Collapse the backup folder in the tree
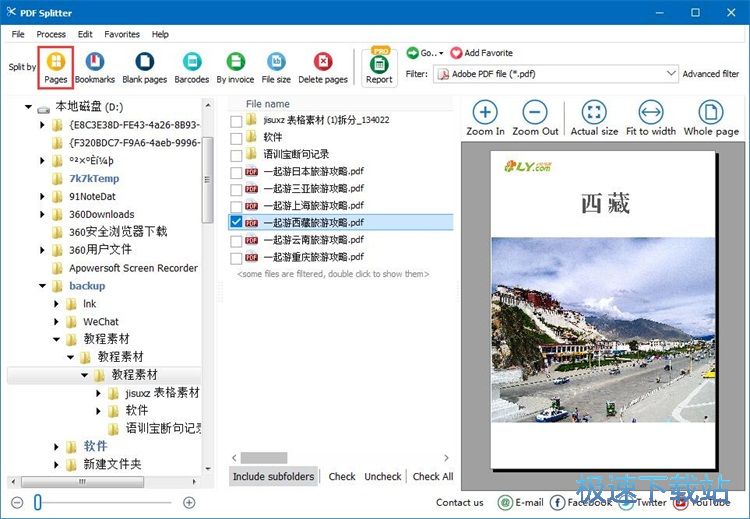 pyautogui.click(x=43, y=286)
